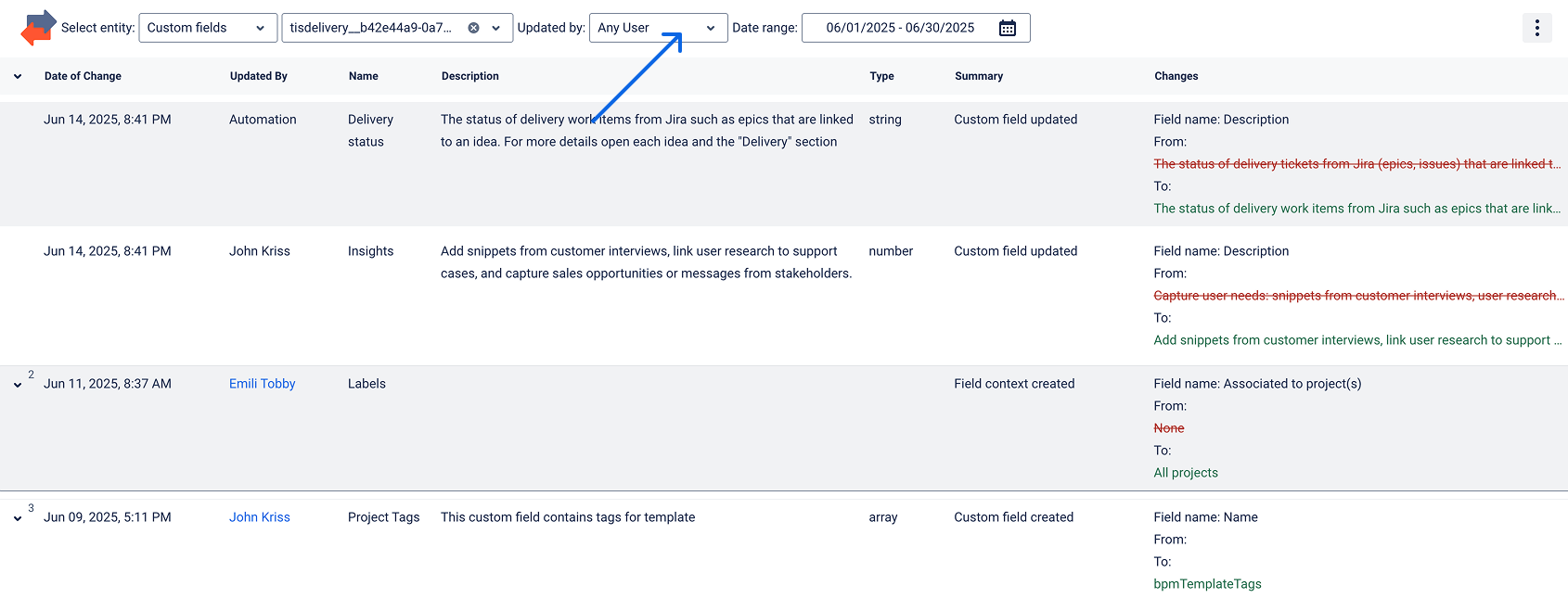Image resolution: width=1568 pixels, height=598 pixels.
Task: Open the Select entity Custom fields dropdown
Action: coord(207,28)
